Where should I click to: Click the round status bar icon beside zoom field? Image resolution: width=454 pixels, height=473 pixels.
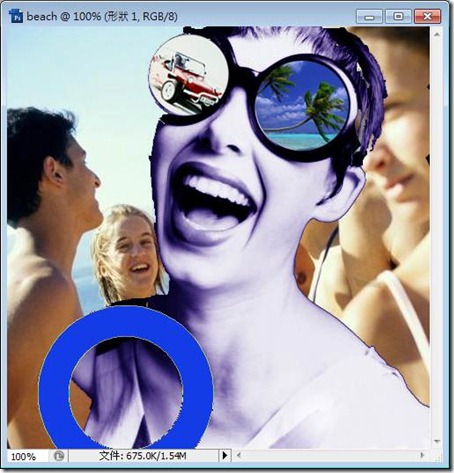pyautogui.click(x=59, y=456)
